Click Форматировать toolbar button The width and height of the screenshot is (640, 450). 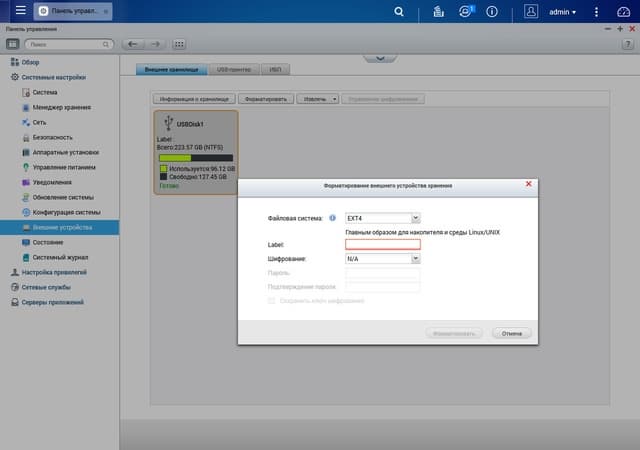coord(266,99)
